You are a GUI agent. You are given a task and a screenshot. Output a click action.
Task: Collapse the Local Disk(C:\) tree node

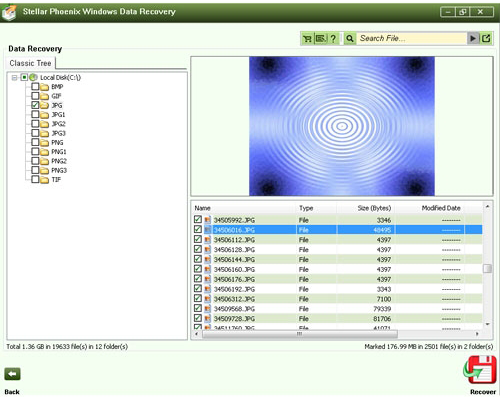(x=14, y=78)
